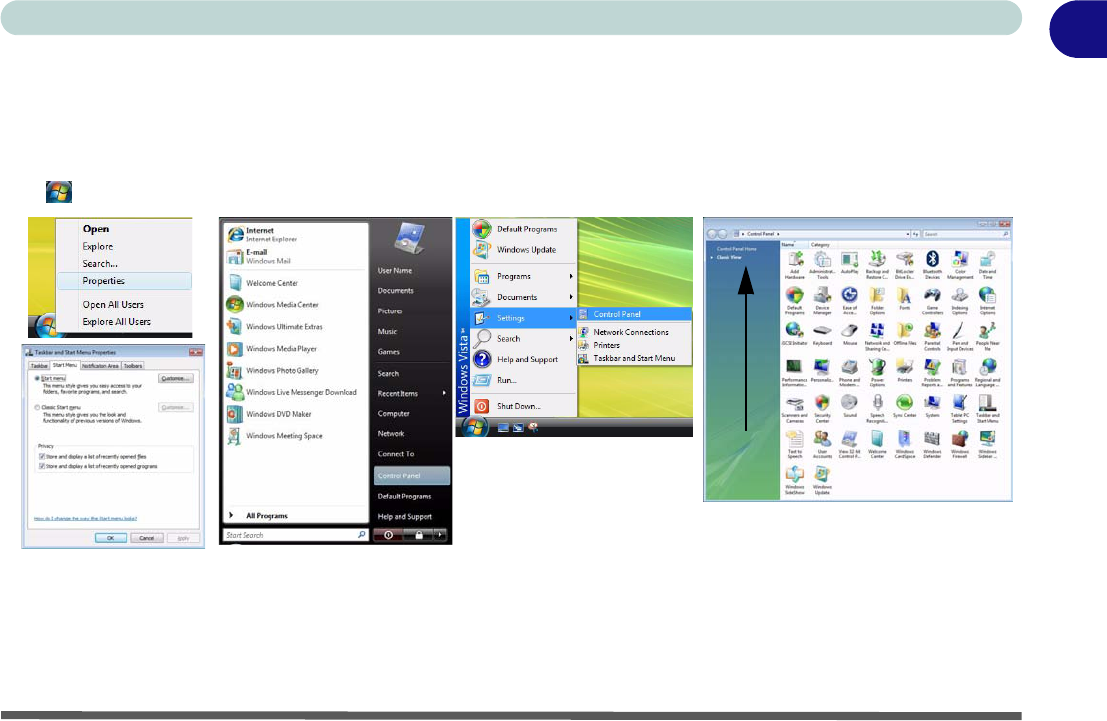Expand All Programs in Start menu
The height and width of the screenshot is (721, 1107).
tap(260, 516)
